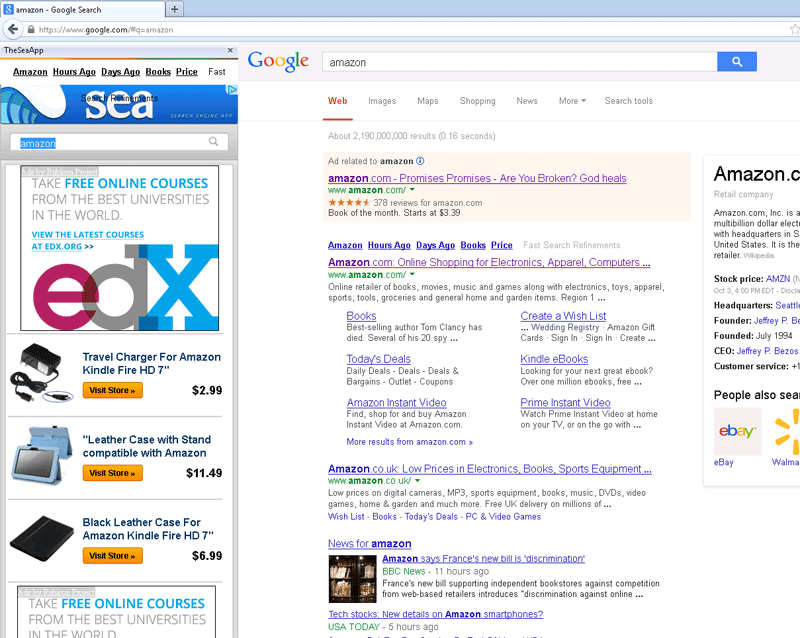The height and width of the screenshot is (638, 800).
Task: Click the blue Google search magnifier button
Action: 736,62
